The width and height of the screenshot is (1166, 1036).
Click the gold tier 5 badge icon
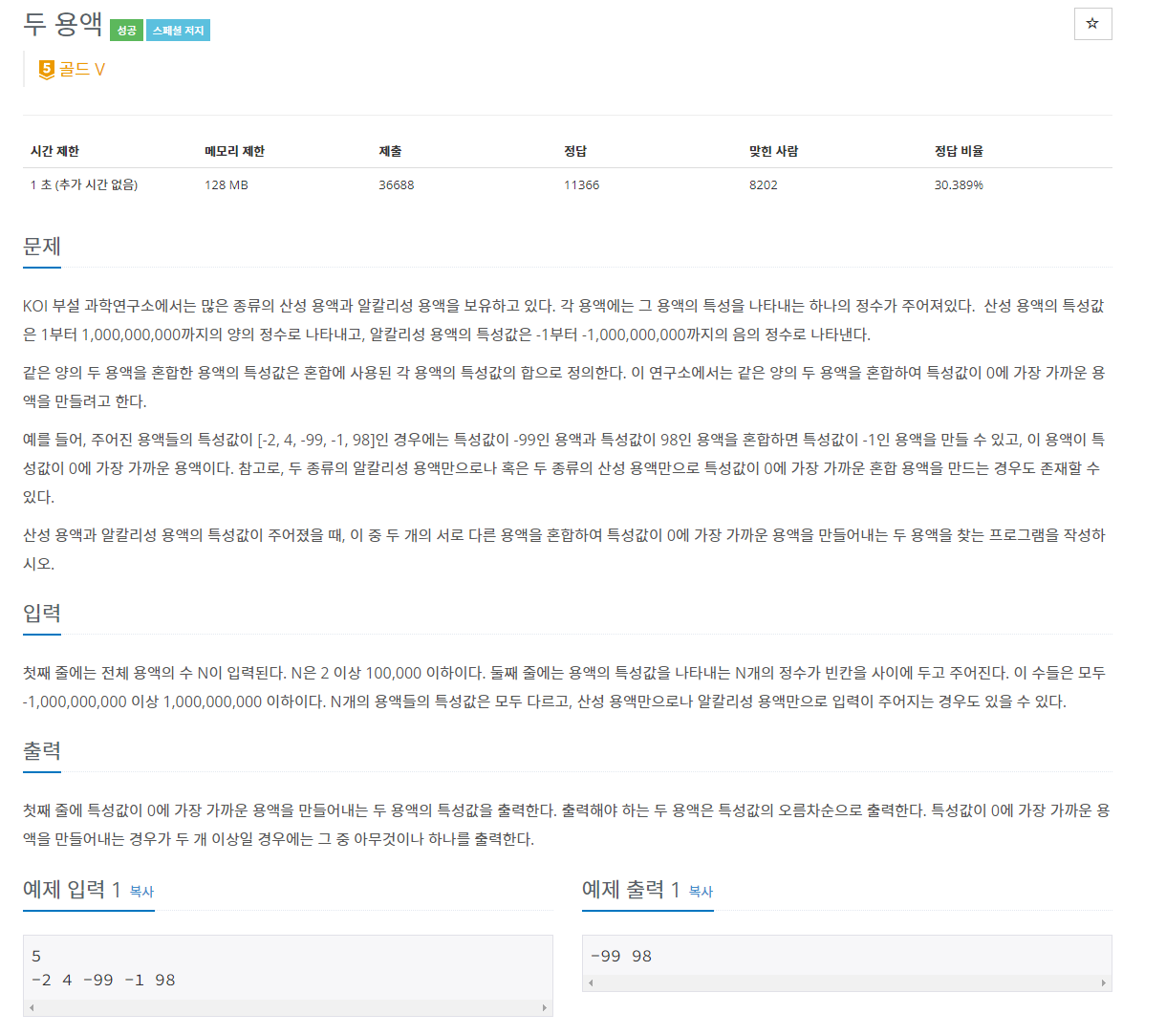point(46,69)
